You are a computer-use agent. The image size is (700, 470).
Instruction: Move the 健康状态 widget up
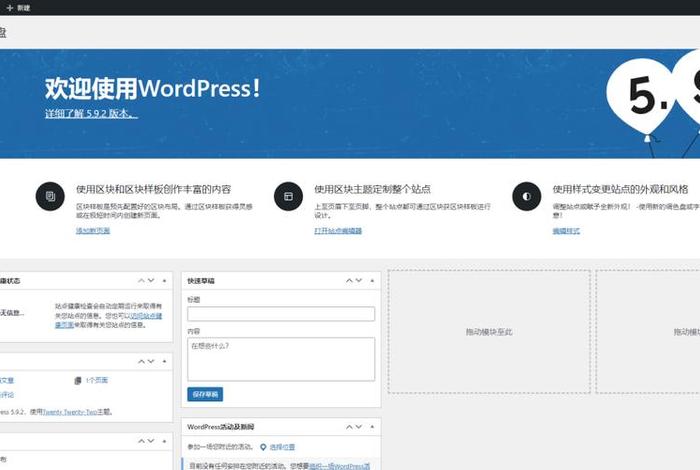141,281
